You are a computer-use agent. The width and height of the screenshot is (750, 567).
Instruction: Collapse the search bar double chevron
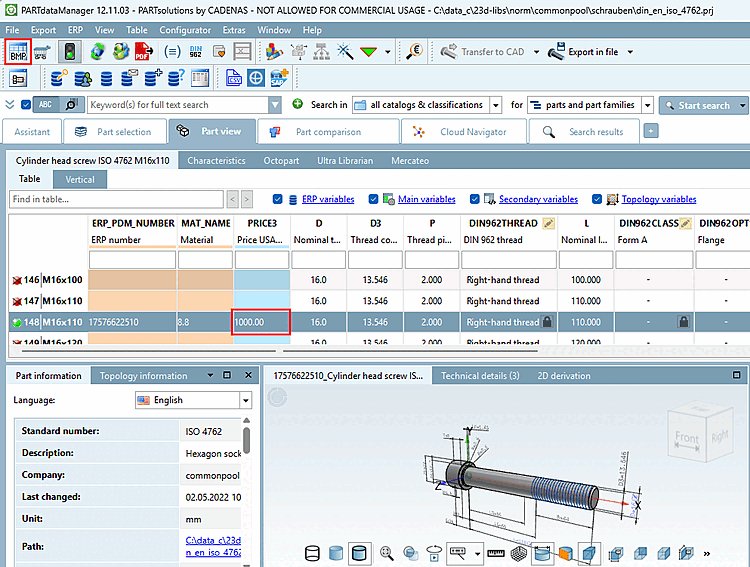10,104
